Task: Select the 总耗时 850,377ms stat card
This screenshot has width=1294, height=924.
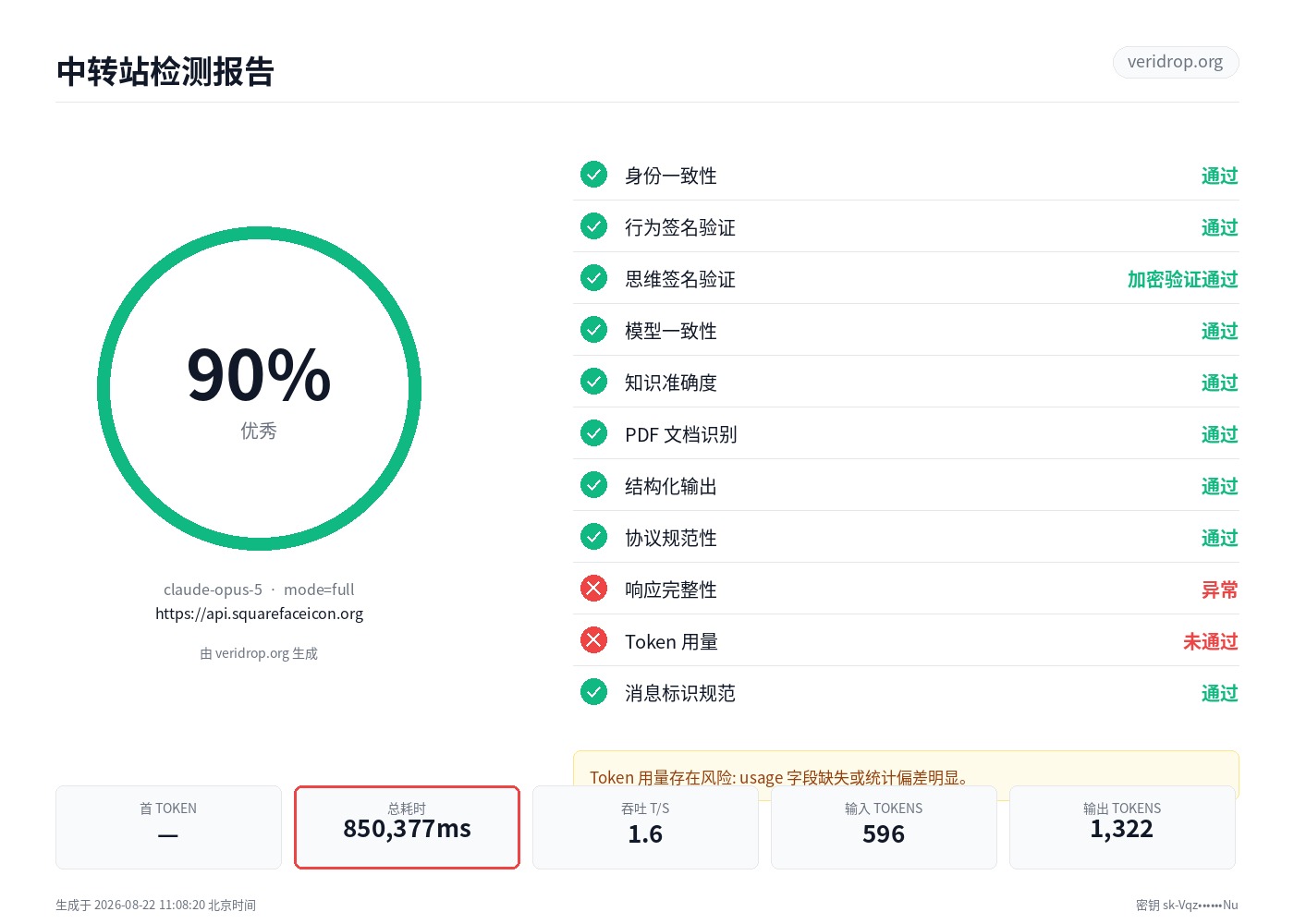Action: point(407,827)
